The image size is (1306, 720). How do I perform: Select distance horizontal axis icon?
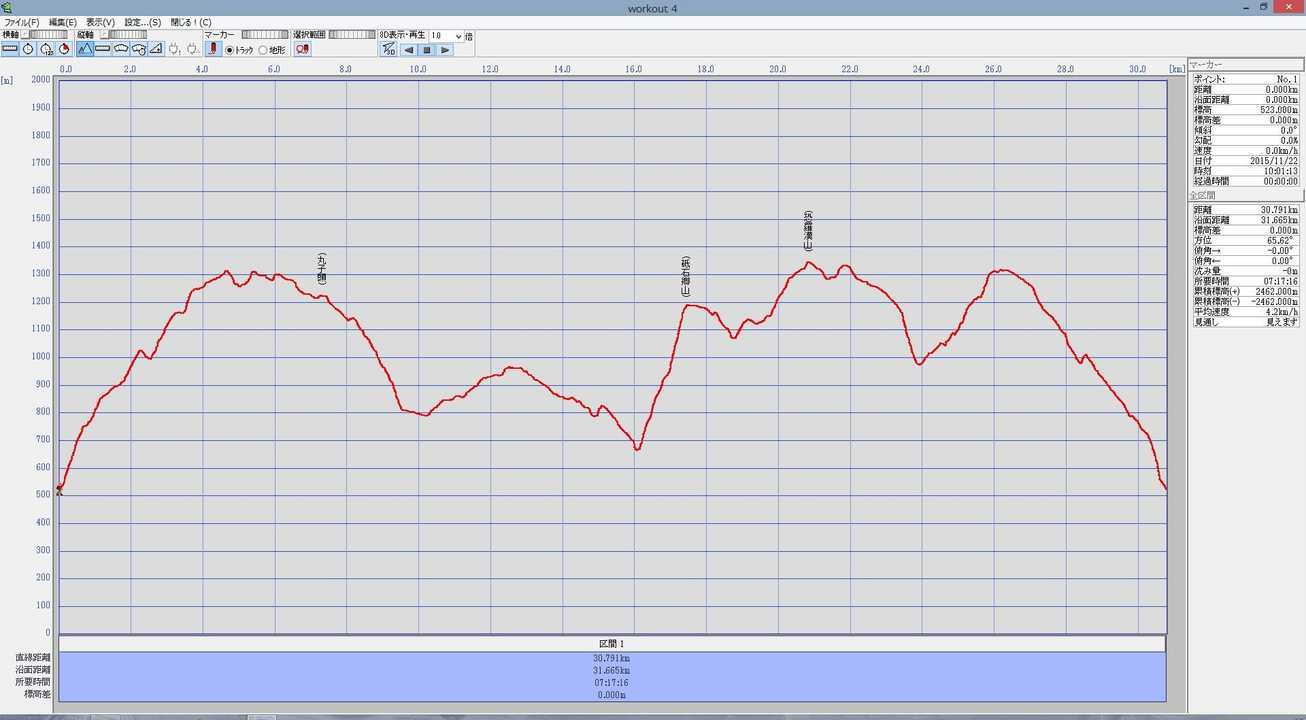tap(10, 48)
